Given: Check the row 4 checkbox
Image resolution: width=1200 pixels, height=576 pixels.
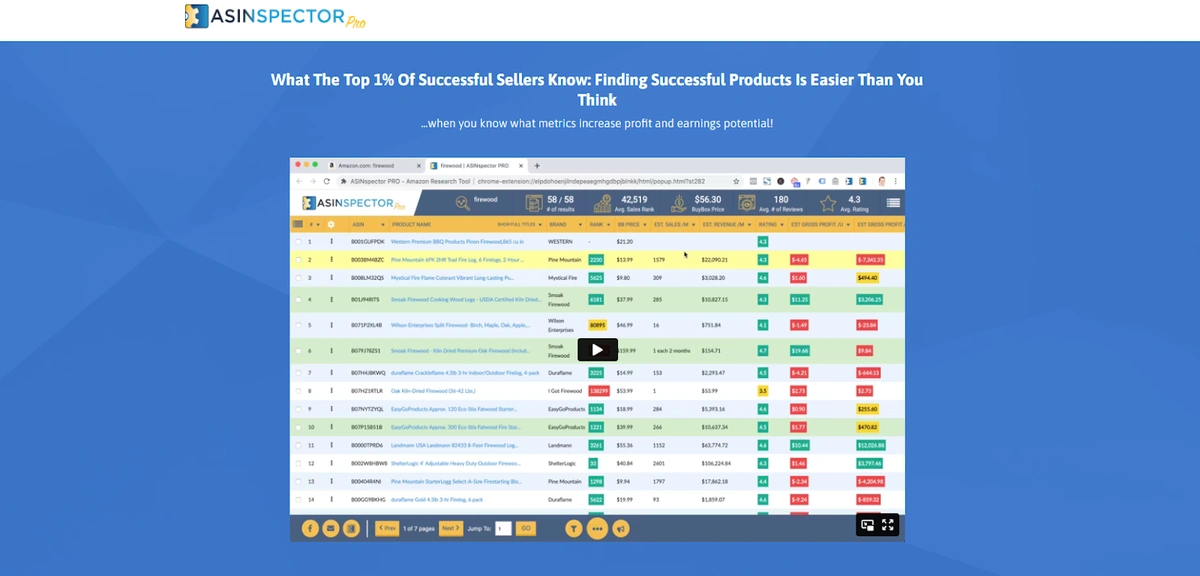Looking at the screenshot, I should [297, 299].
